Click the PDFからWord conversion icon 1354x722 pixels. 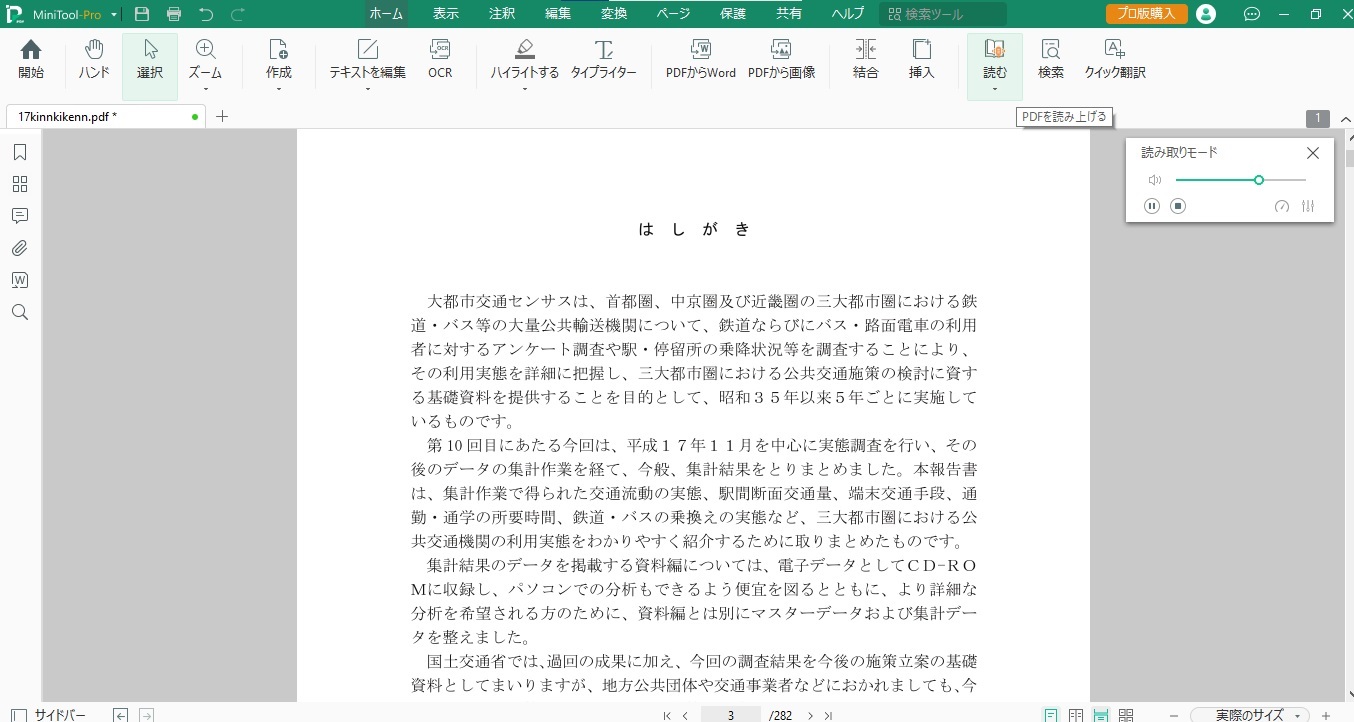(x=700, y=60)
